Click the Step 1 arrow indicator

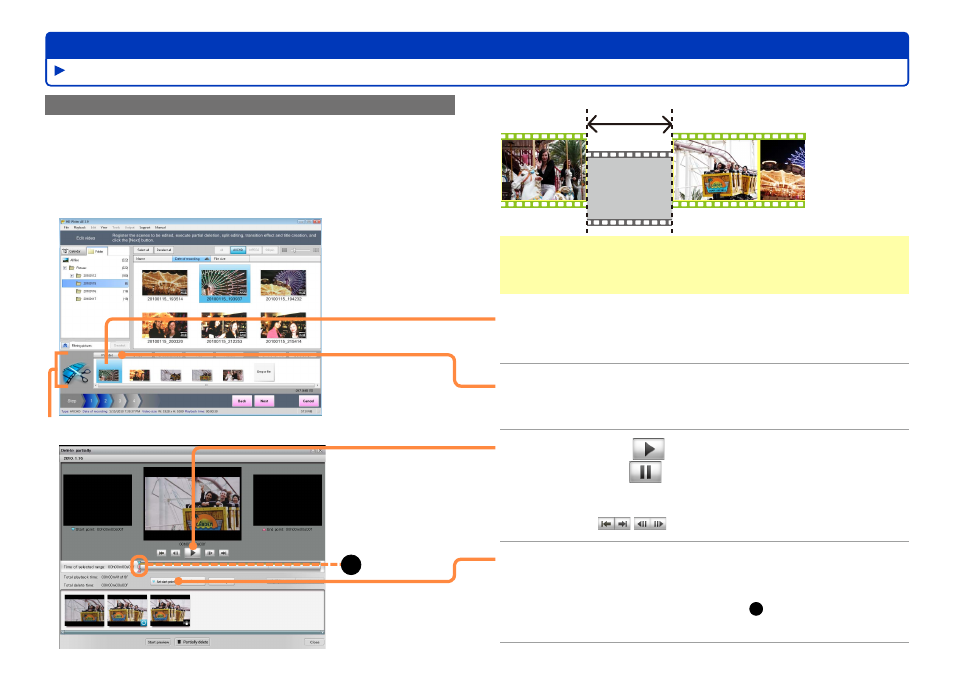point(91,401)
